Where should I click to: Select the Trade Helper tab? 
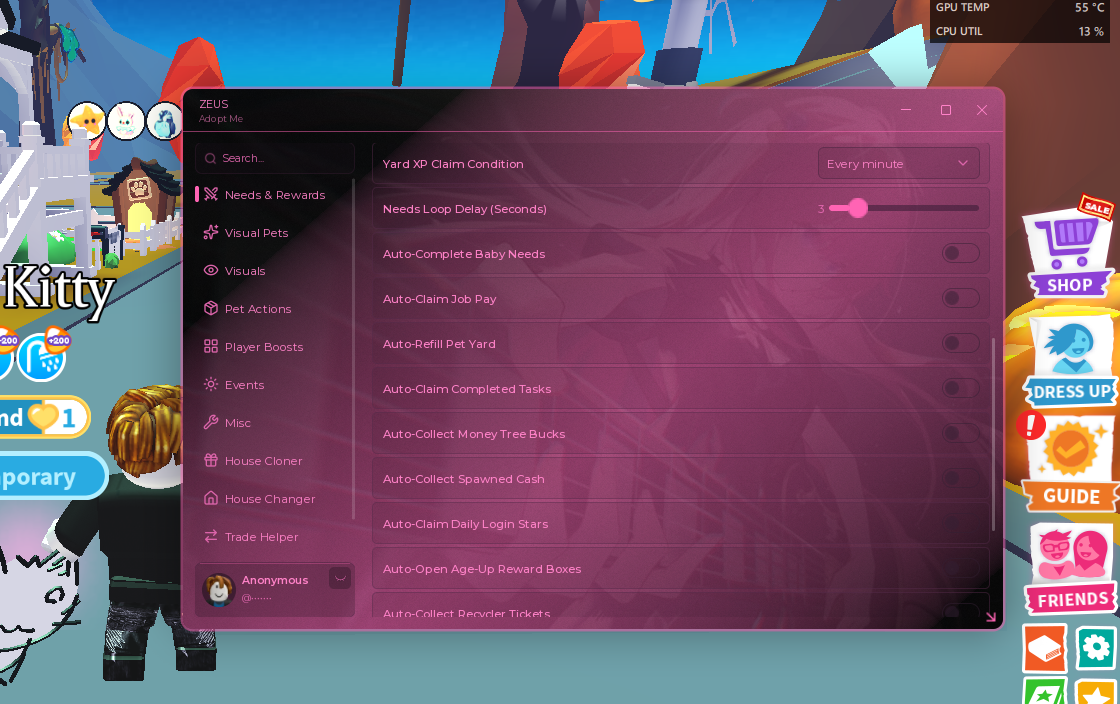[x=275, y=537]
